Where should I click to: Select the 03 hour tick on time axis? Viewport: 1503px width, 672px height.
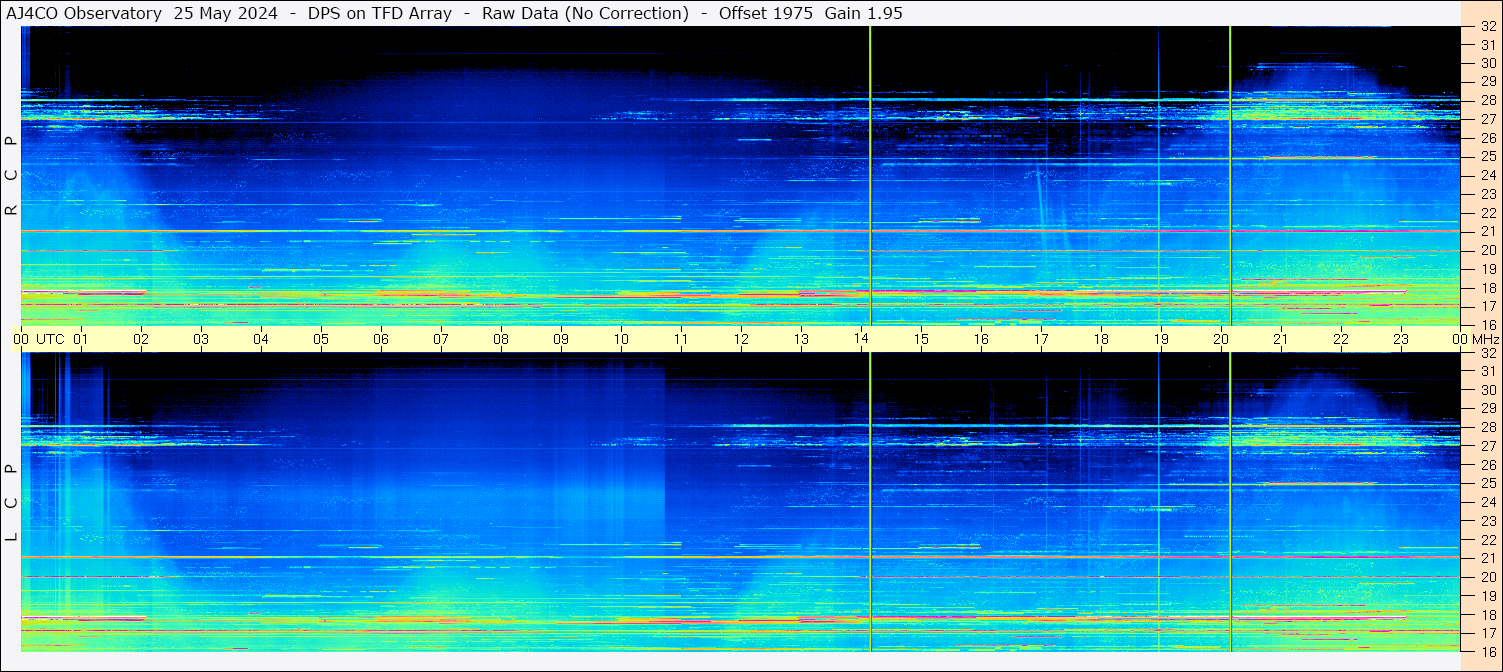click(201, 339)
